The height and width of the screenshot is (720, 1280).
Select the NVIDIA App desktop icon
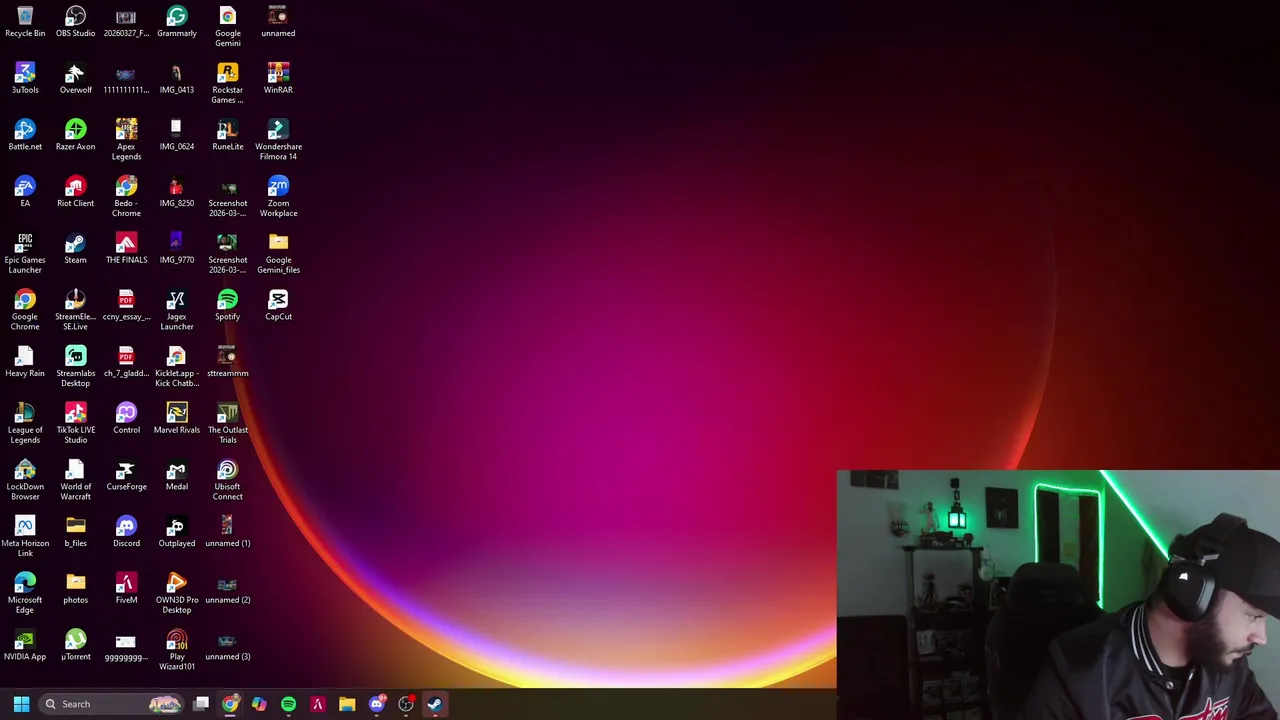25,645
